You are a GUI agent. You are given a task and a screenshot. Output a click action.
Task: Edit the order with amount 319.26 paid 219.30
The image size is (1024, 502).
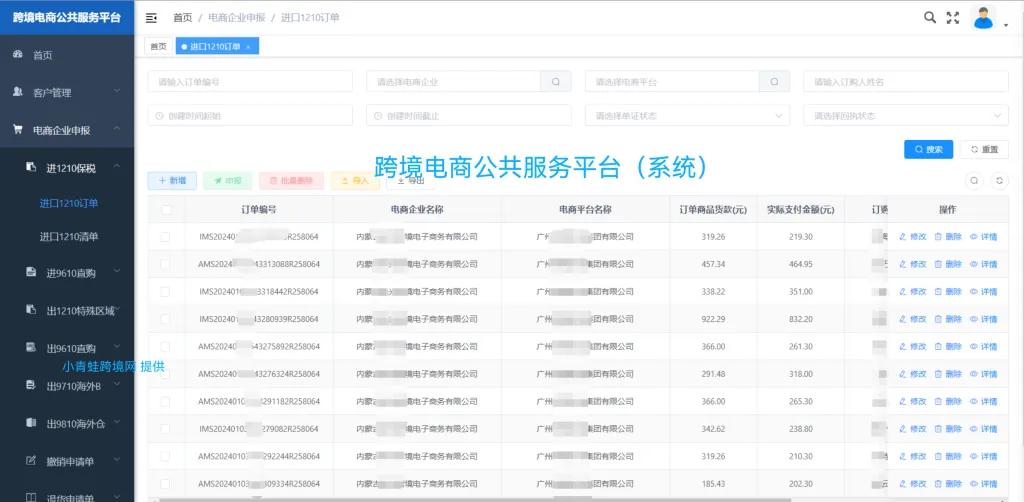click(x=913, y=237)
